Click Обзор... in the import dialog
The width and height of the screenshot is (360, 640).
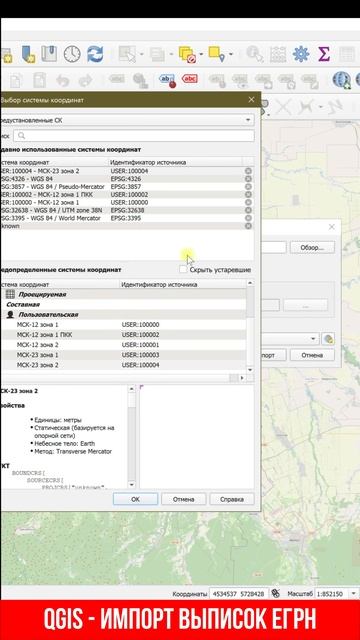tap(312, 247)
